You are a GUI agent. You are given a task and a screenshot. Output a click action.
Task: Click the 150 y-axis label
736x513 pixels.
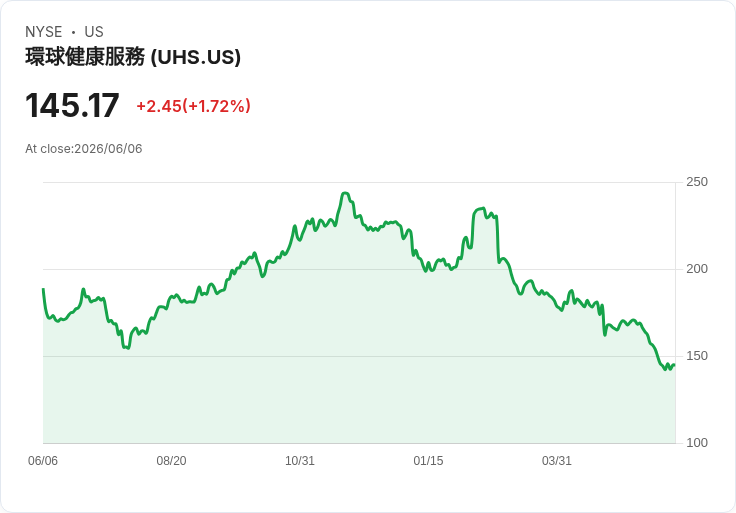[x=697, y=356]
